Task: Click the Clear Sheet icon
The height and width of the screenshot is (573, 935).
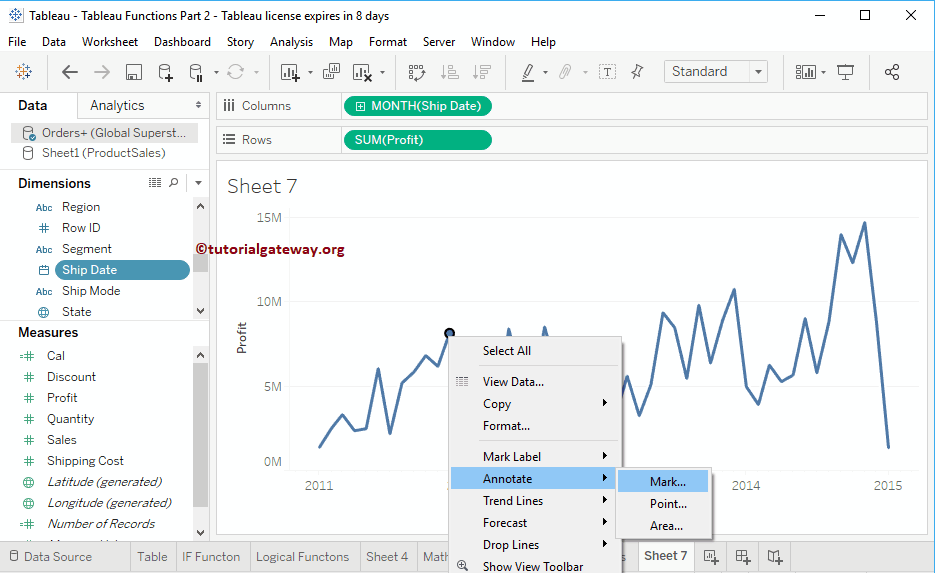Action: (362, 72)
